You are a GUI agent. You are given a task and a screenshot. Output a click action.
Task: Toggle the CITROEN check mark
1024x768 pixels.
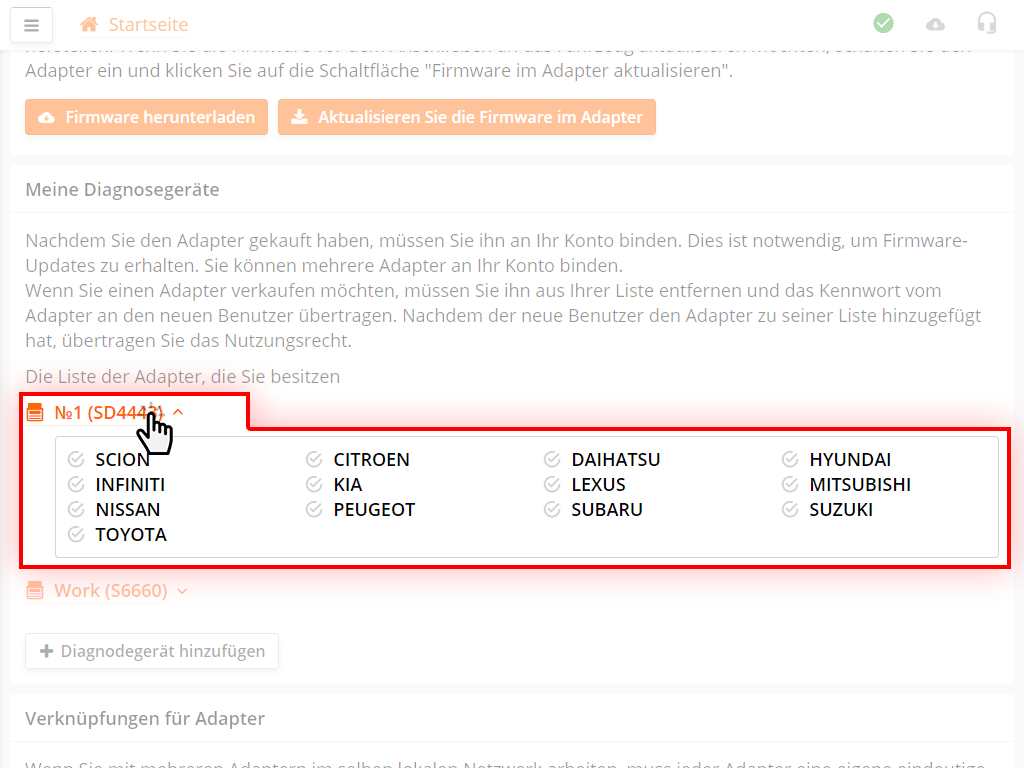click(x=314, y=460)
